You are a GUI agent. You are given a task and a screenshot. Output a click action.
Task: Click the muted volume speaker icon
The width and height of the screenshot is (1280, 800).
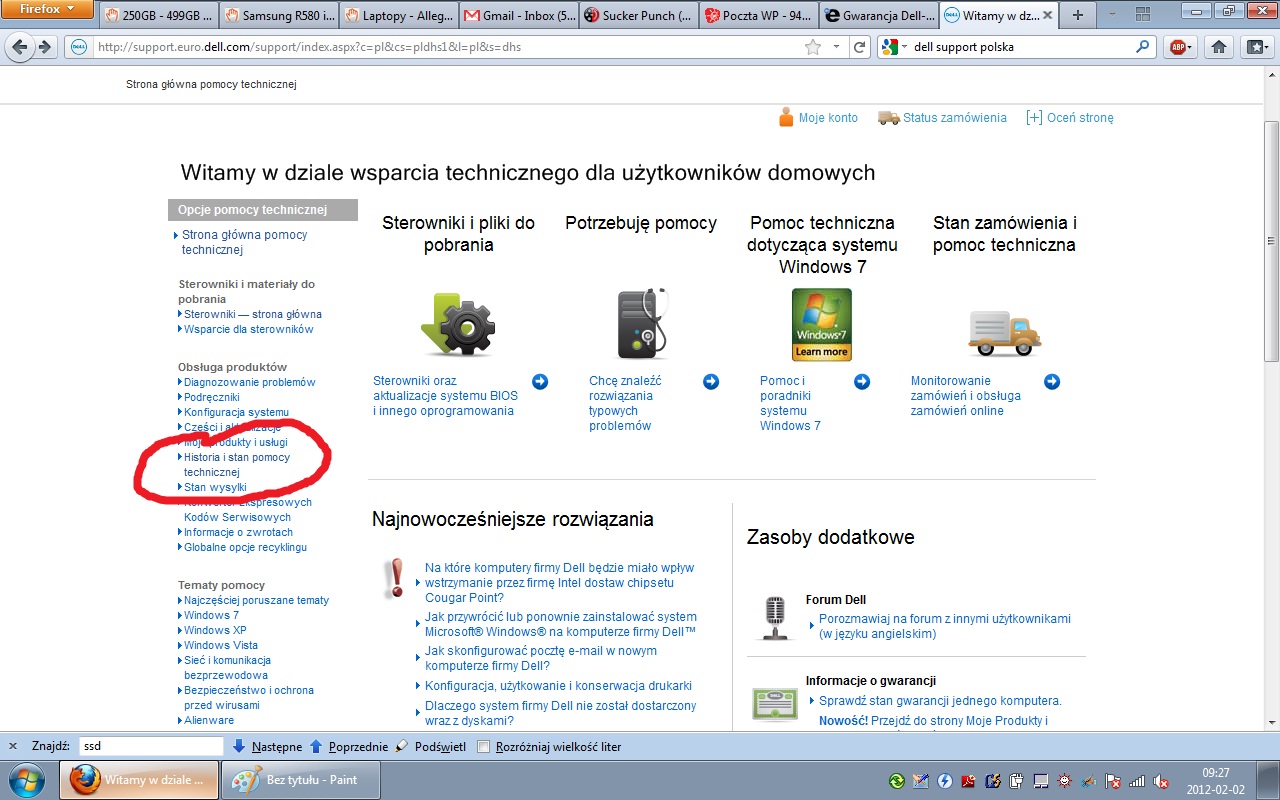(x=1160, y=781)
